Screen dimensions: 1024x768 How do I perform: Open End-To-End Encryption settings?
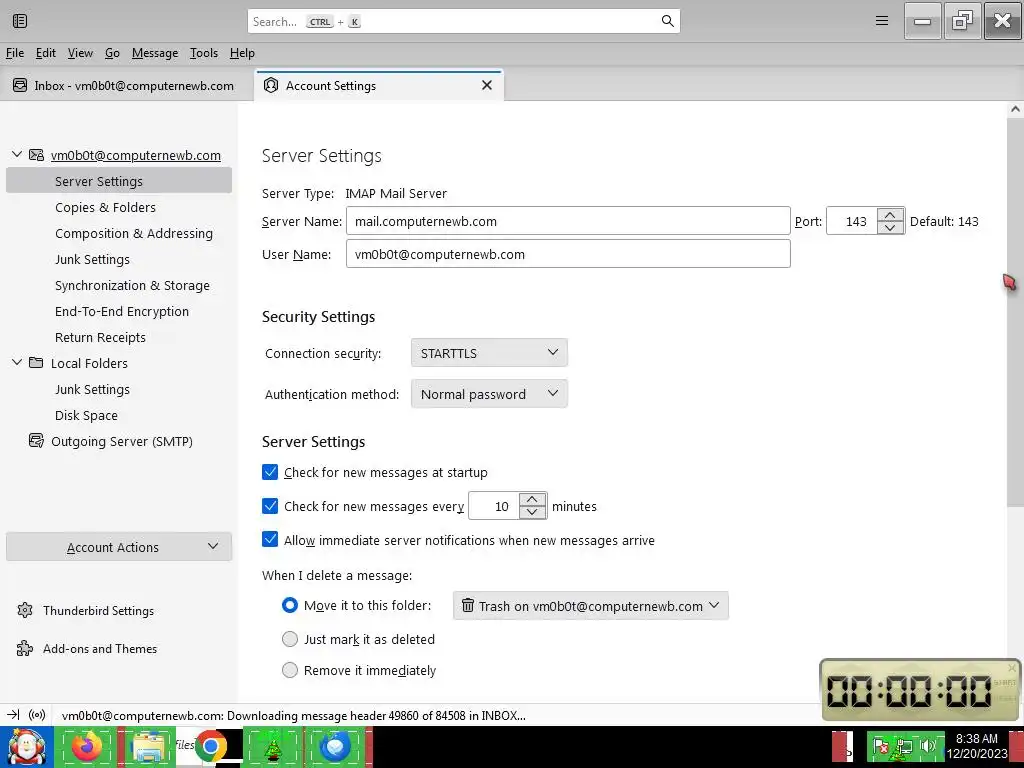(121, 312)
